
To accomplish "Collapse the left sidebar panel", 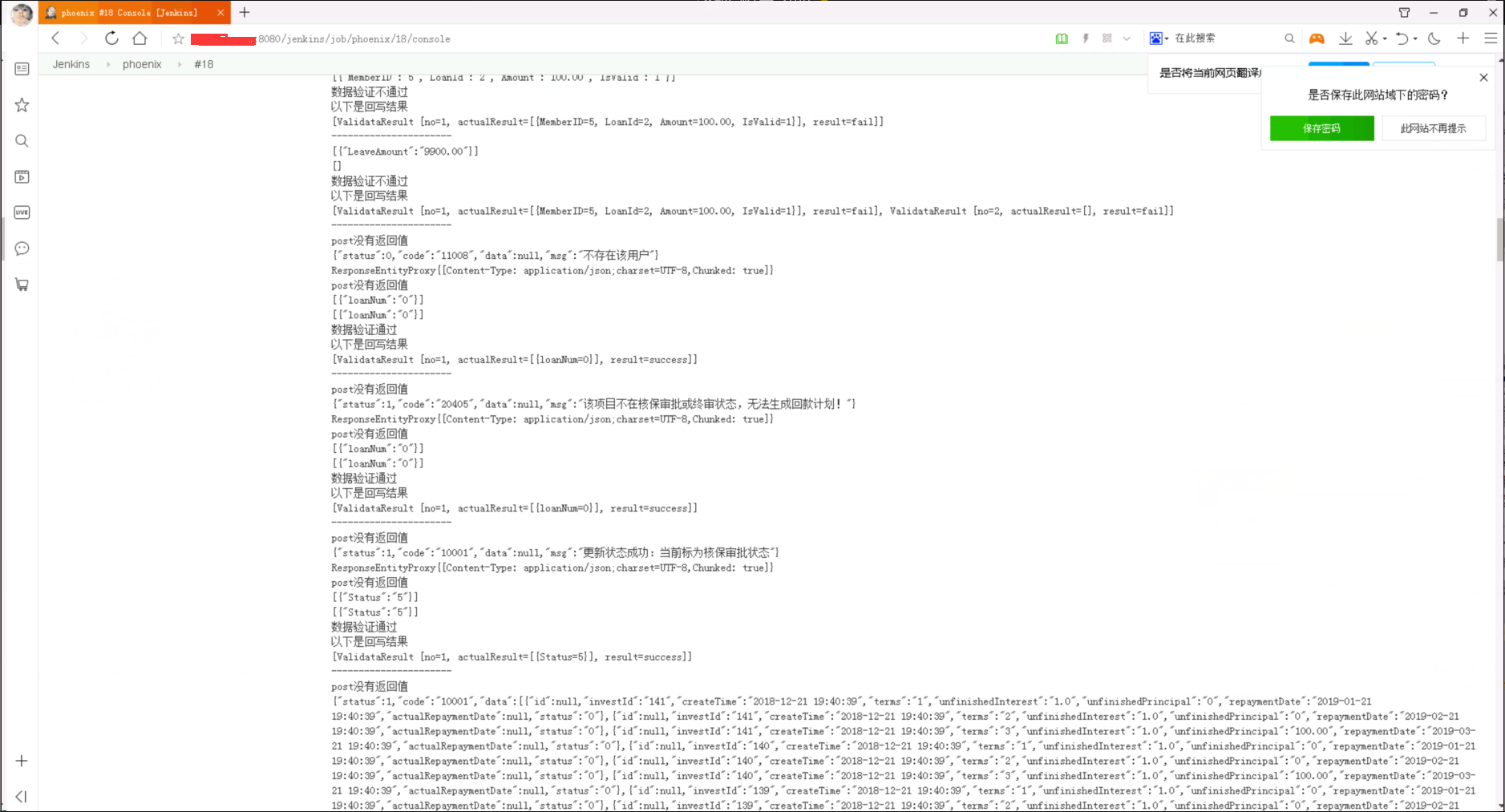I will click(x=22, y=796).
